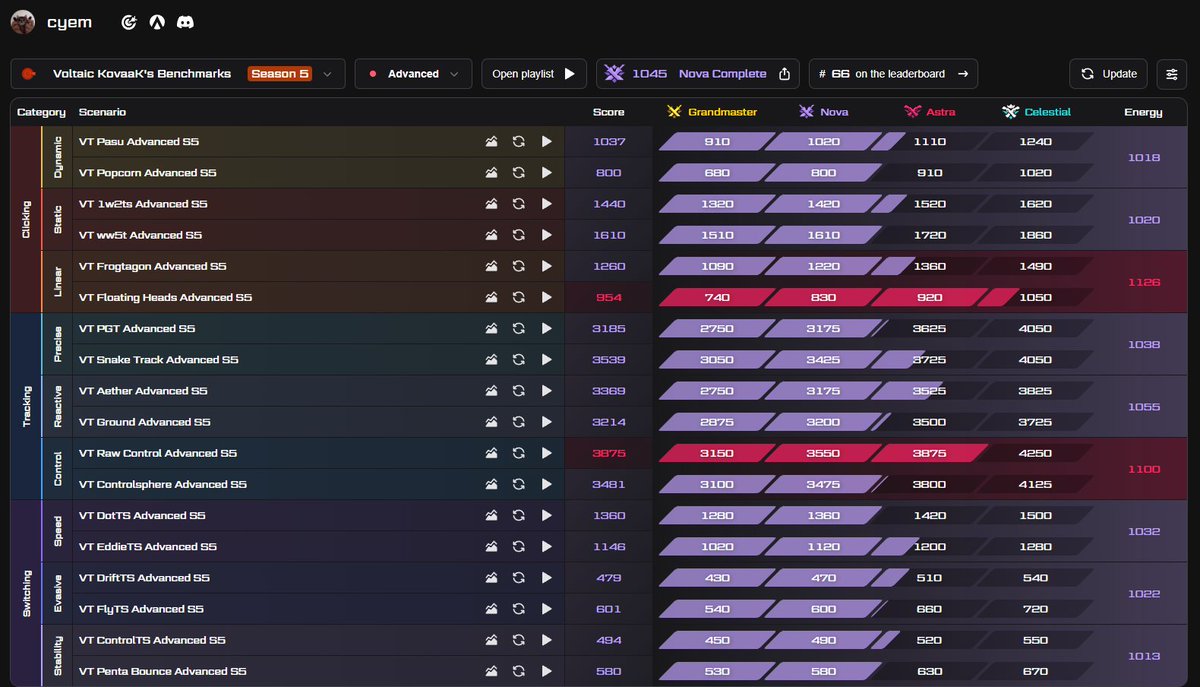1200x687 pixels.
Task: Show chart for VT Pasu Advanced S5
Action: pos(491,142)
